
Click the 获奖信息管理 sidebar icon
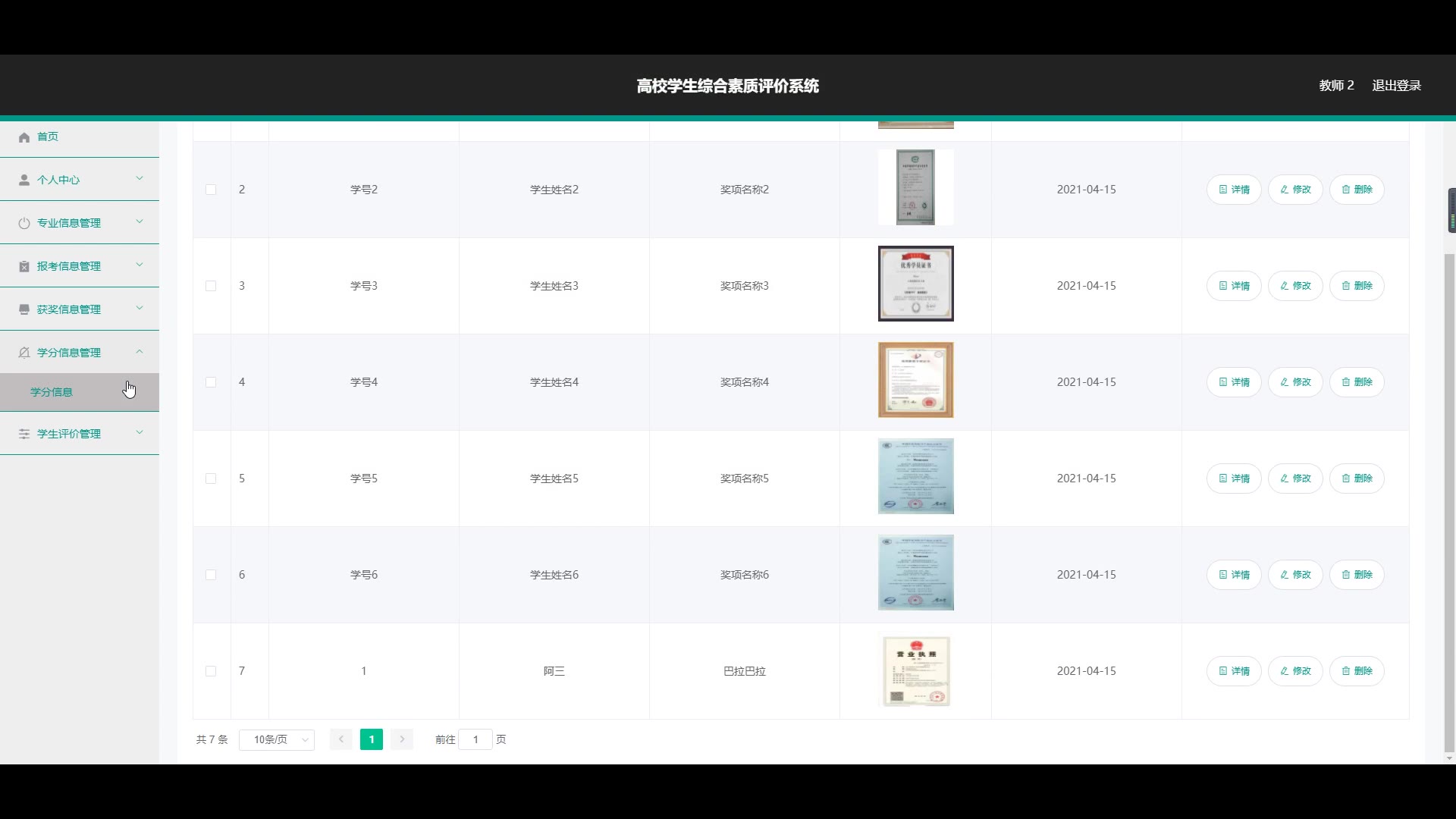(24, 309)
